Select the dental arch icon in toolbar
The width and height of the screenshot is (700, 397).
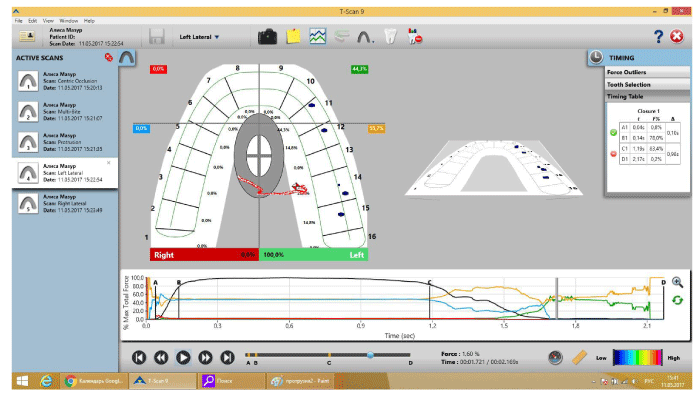click(x=365, y=37)
